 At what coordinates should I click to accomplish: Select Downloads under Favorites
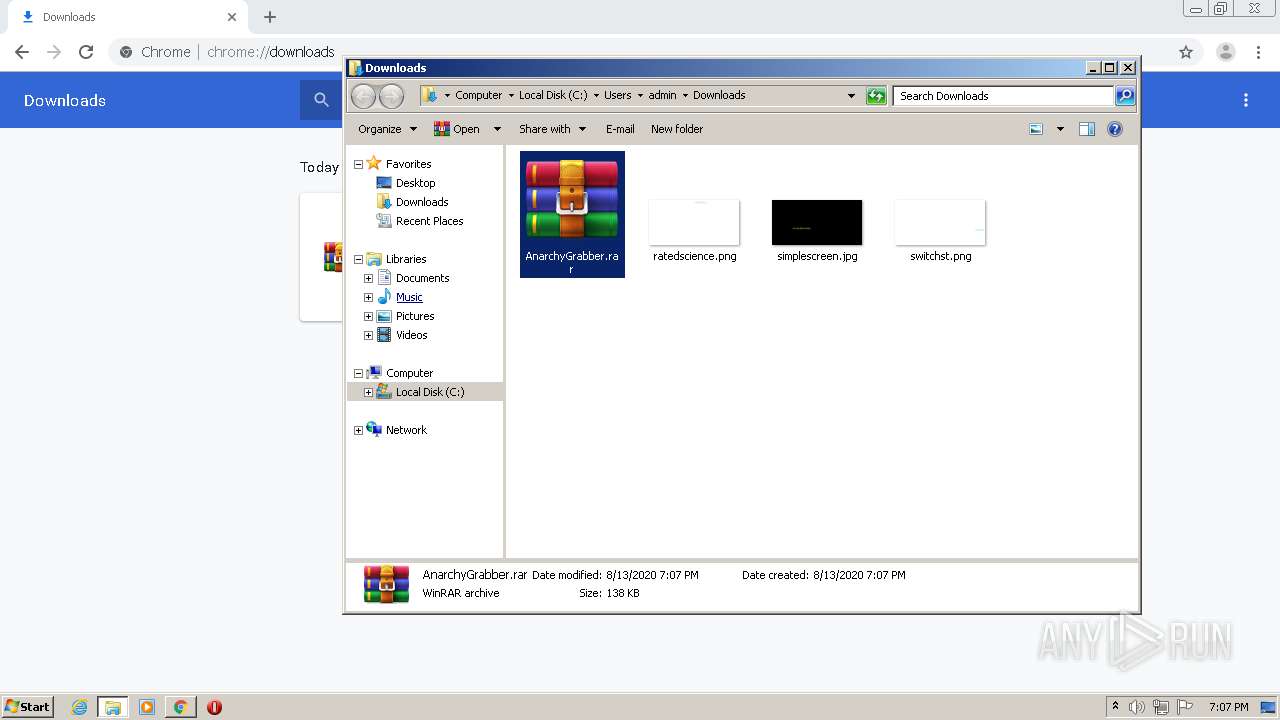click(x=412, y=202)
